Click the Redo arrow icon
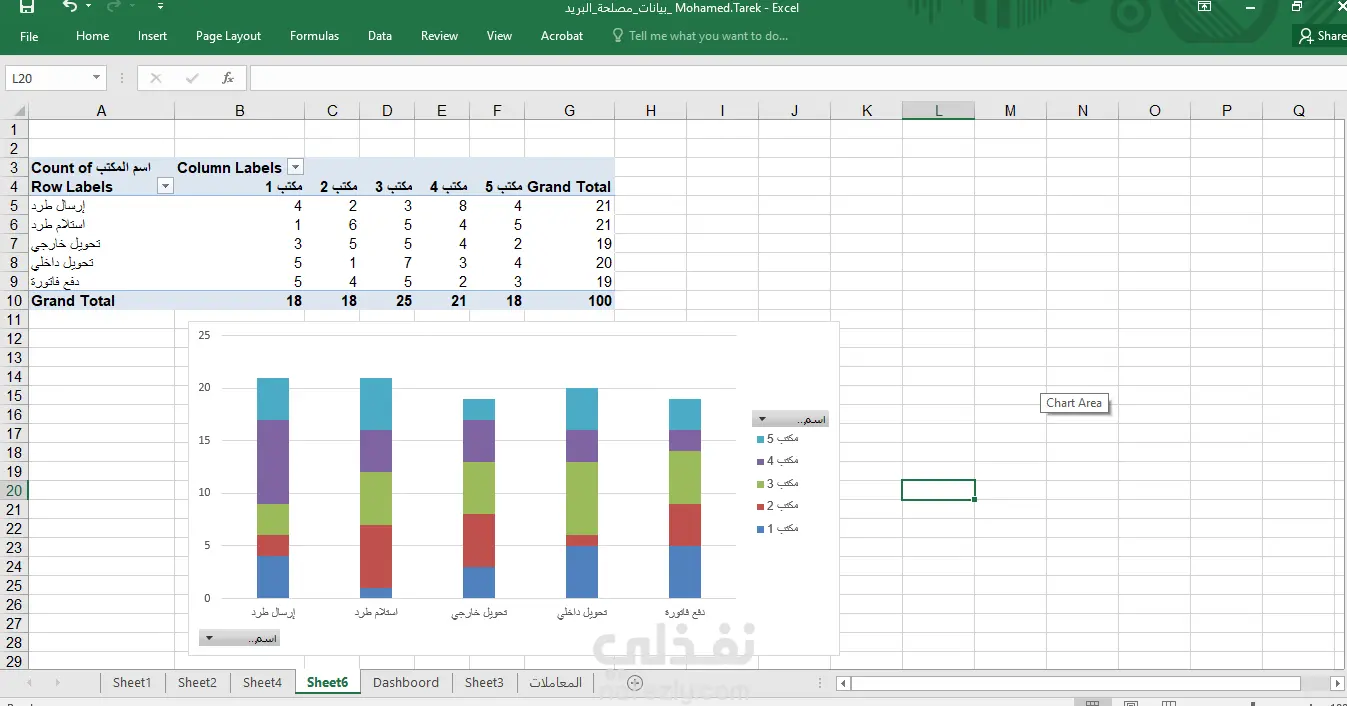The width and height of the screenshot is (1347, 706). point(113,7)
